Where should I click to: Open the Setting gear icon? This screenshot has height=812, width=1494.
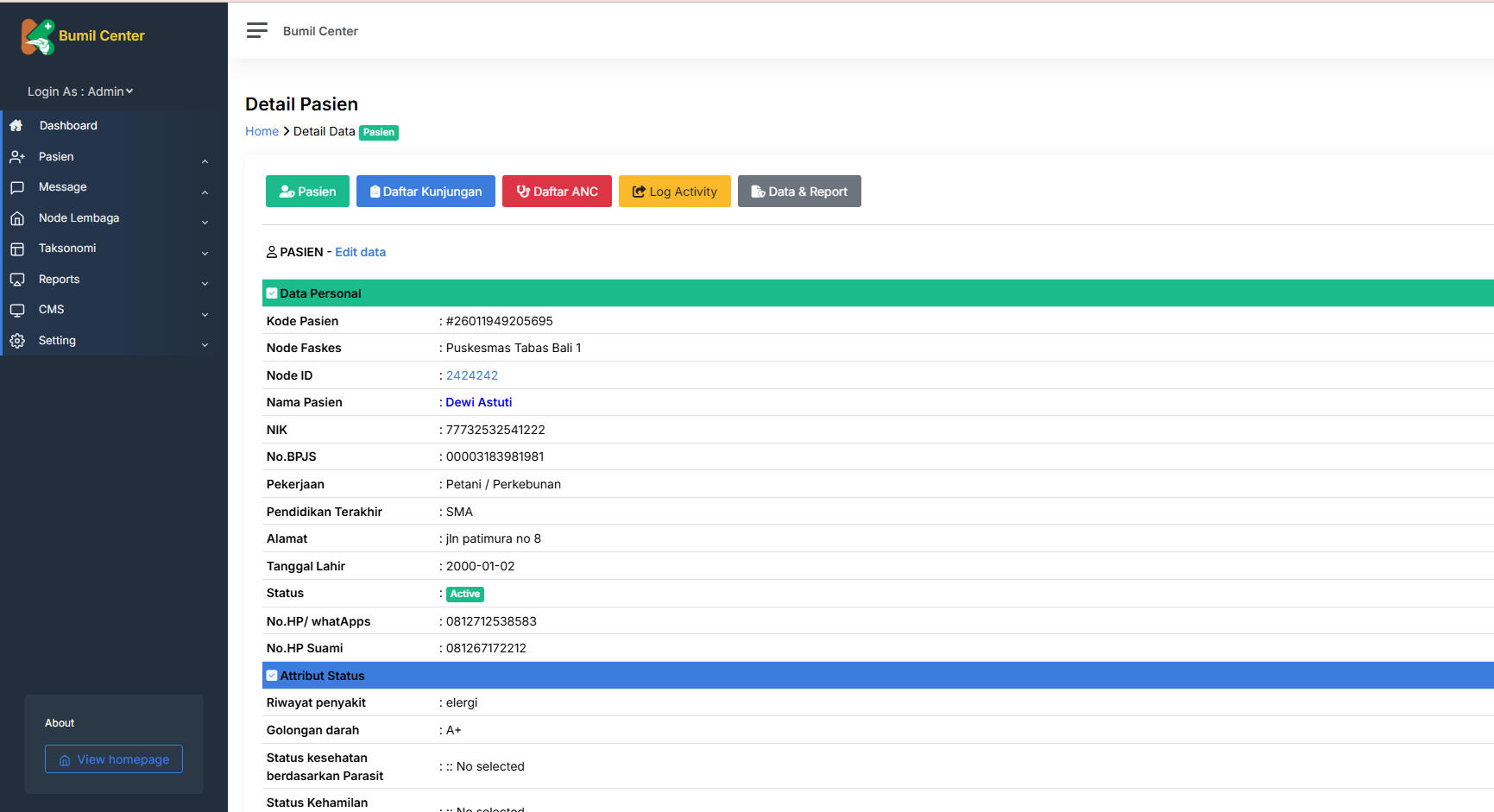16,340
